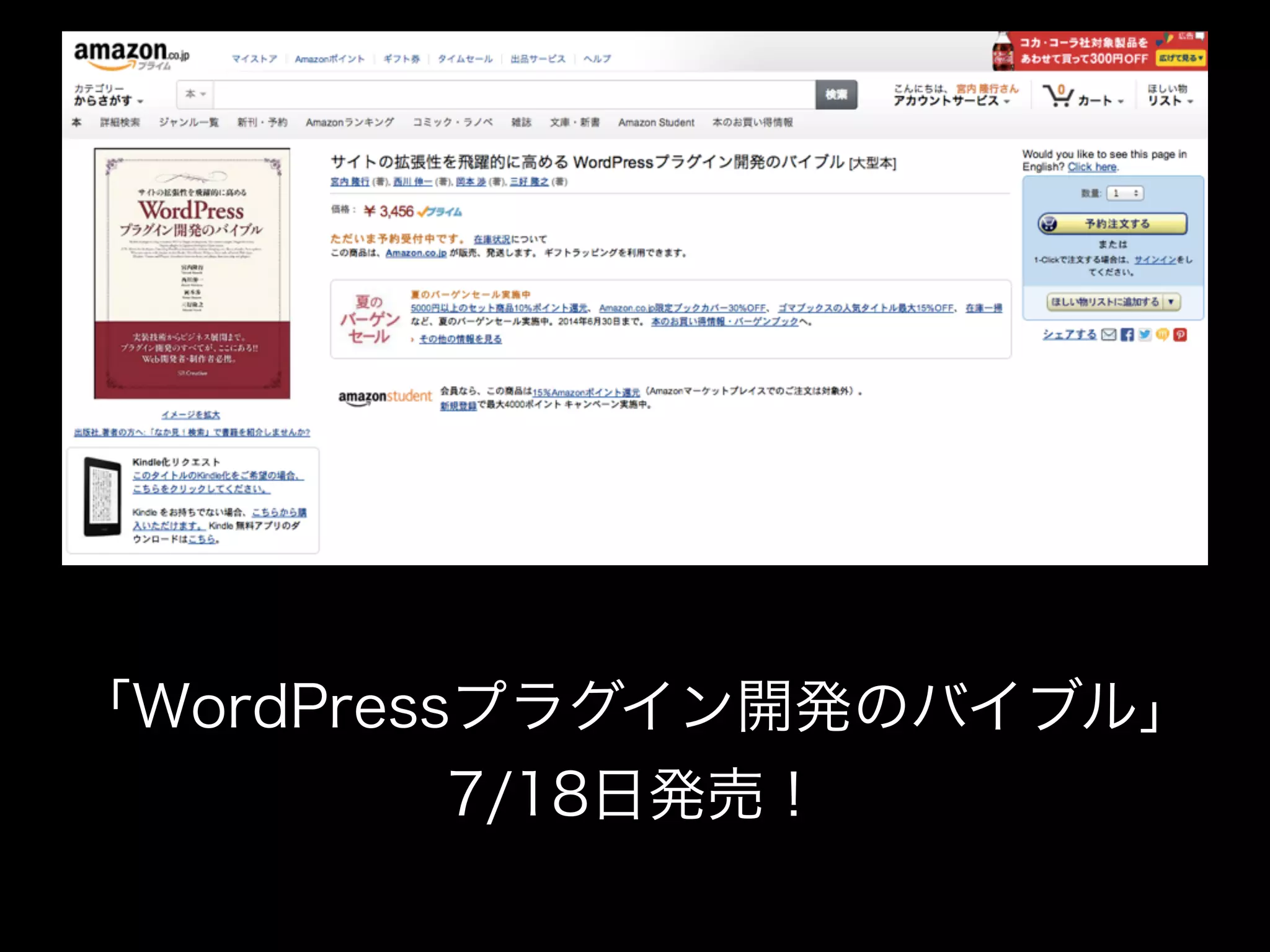
Task: Click the English 'Click here' link
Action: coord(1092,167)
